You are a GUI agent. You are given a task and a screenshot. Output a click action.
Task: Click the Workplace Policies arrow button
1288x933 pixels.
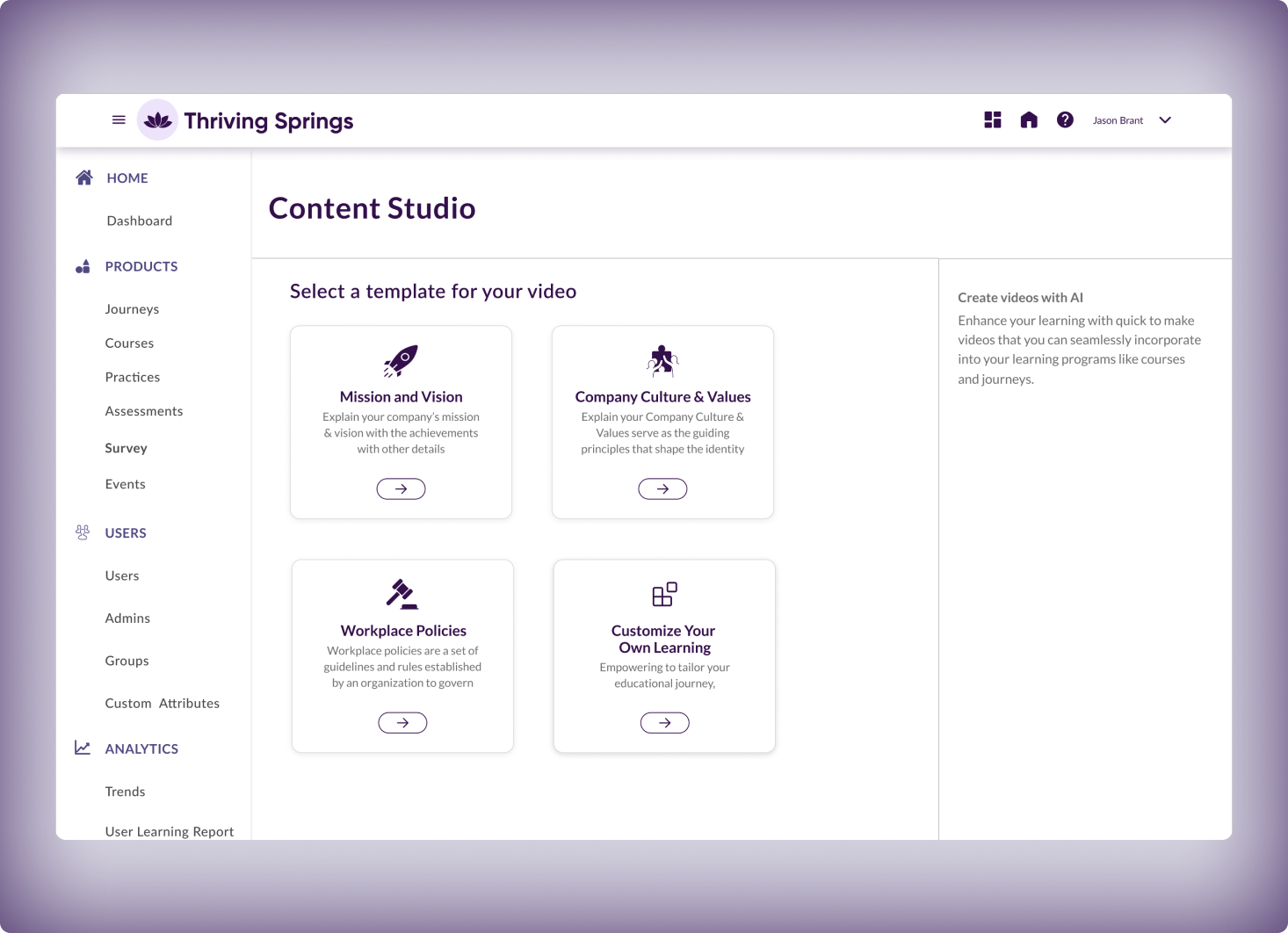pyautogui.click(x=402, y=722)
